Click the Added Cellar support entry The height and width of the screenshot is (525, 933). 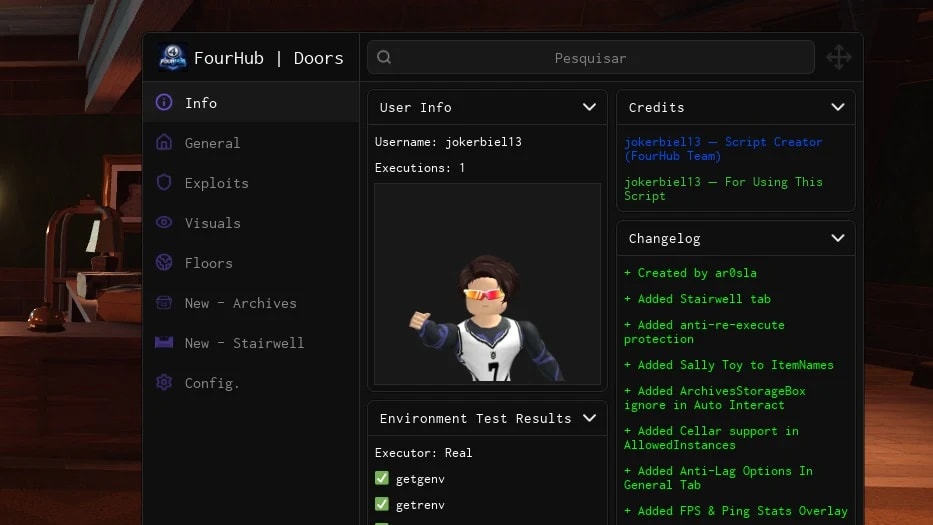tap(711, 438)
